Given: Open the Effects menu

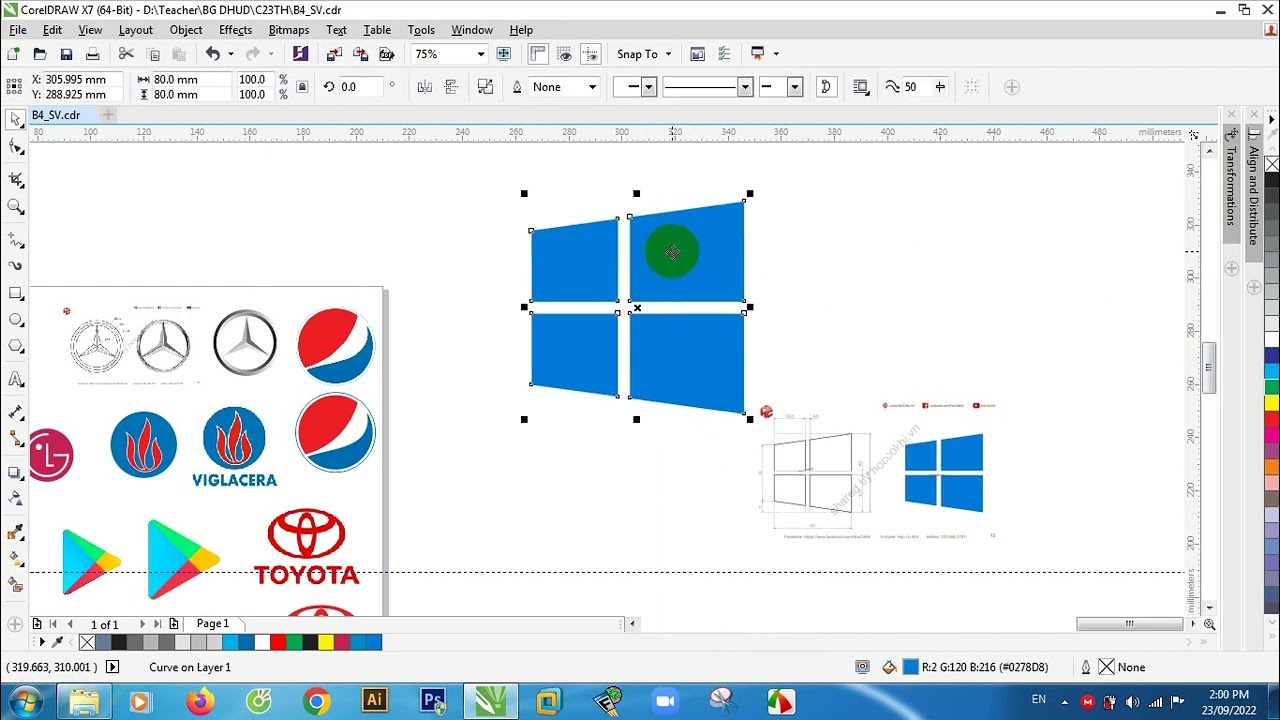Looking at the screenshot, I should coord(236,30).
